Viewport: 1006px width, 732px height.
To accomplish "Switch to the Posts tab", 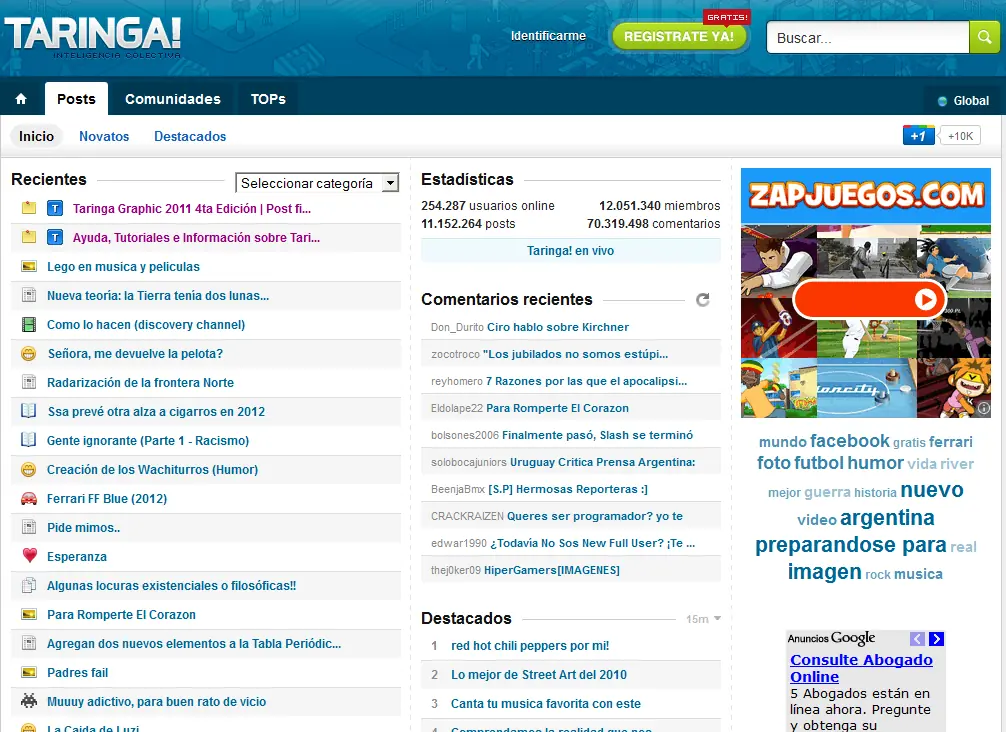I will pos(76,99).
